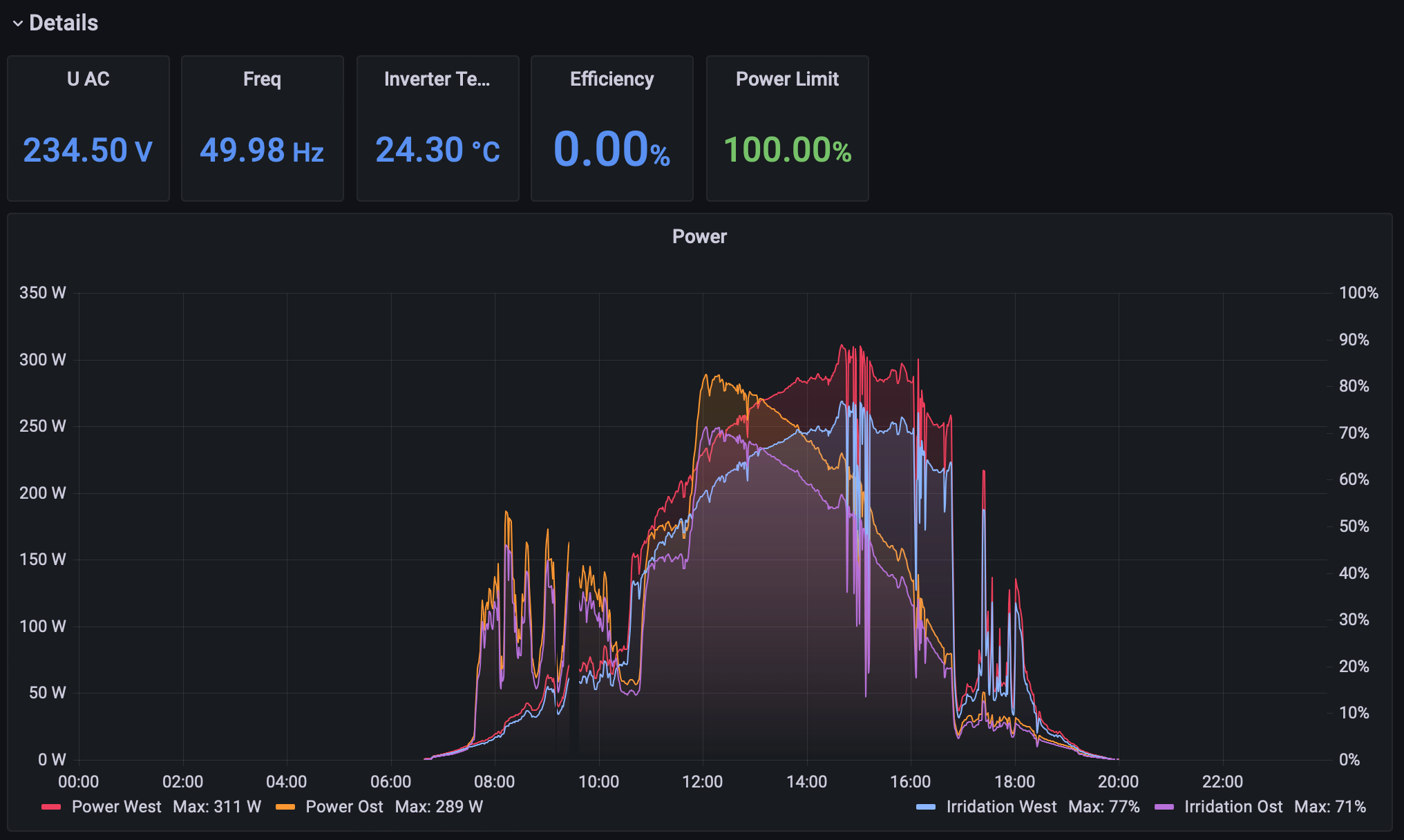Viewport: 1404px width, 840px height.
Task: Click the purple Irridation Ost color swatch
Action: pos(1164,807)
